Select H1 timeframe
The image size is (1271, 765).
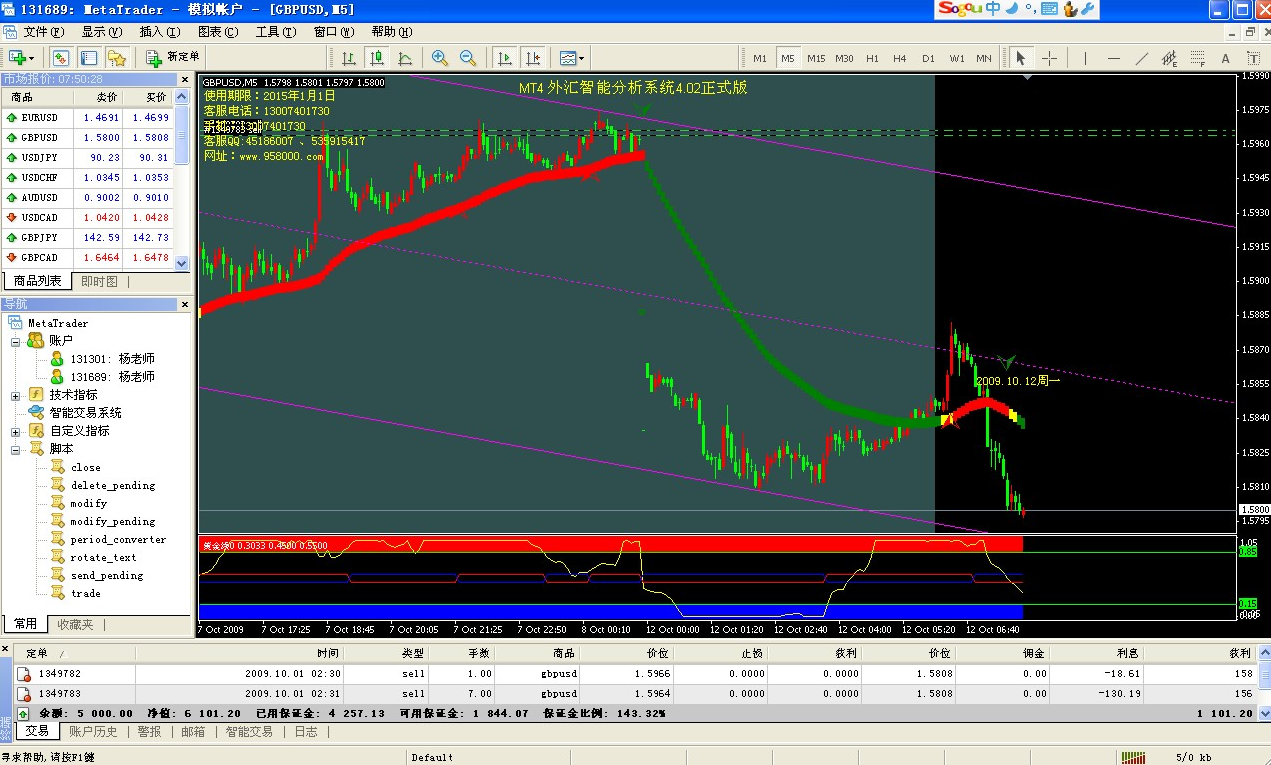[873, 58]
